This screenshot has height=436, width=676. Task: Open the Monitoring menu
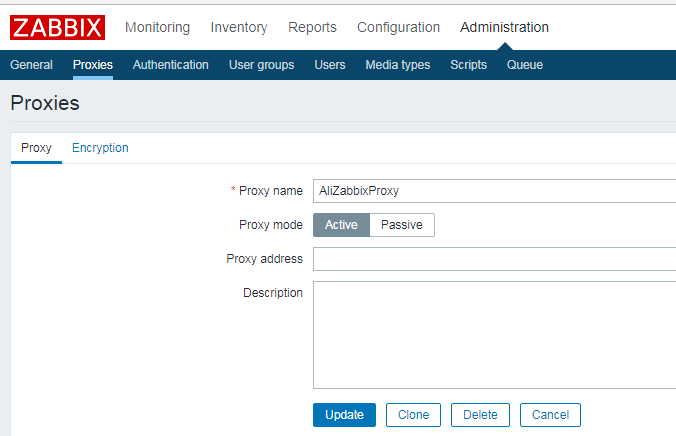(x=157, y=27)
